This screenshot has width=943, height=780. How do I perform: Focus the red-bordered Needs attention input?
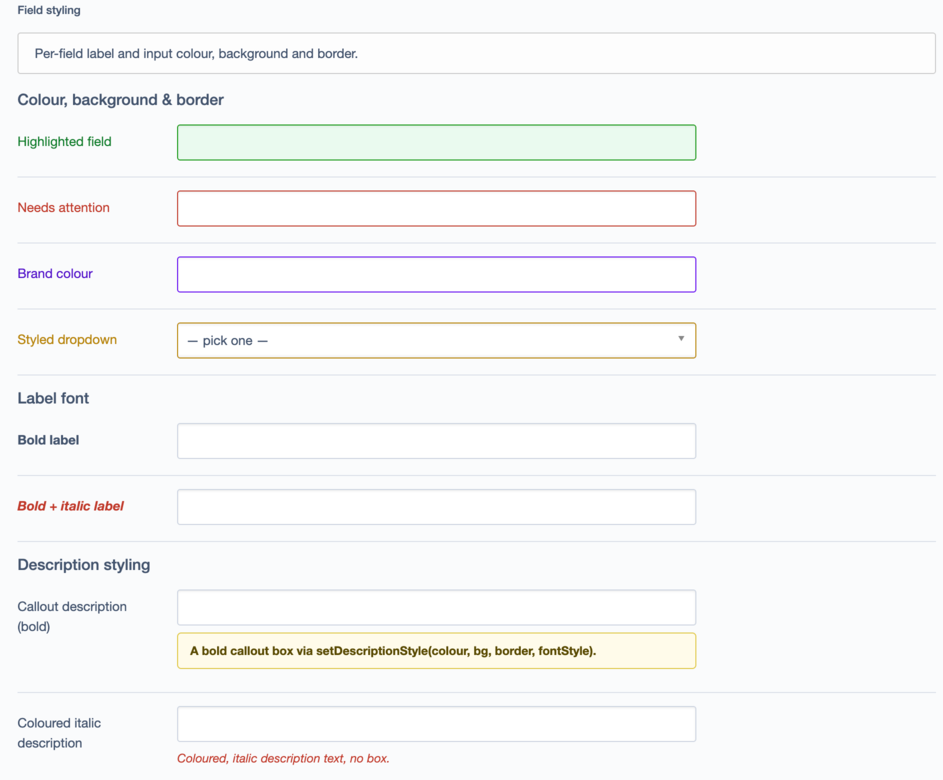pos(437,209)
